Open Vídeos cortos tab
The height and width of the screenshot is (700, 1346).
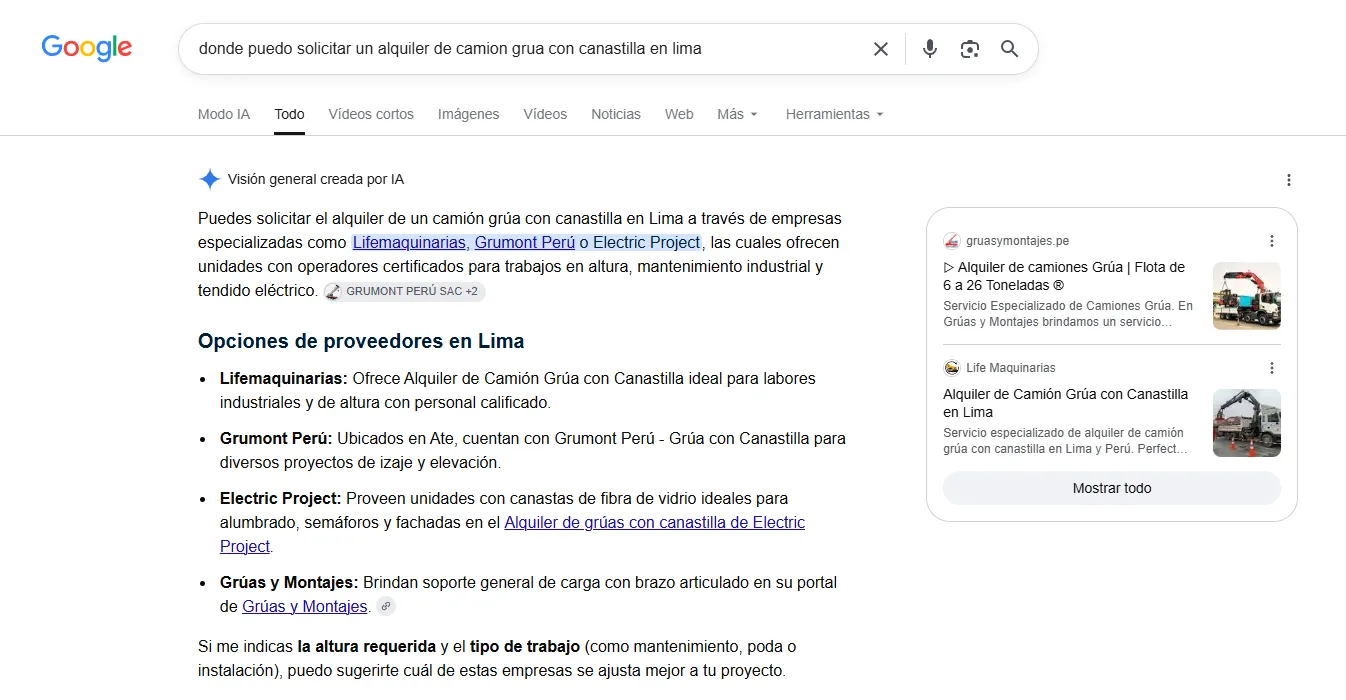[371, 114]
